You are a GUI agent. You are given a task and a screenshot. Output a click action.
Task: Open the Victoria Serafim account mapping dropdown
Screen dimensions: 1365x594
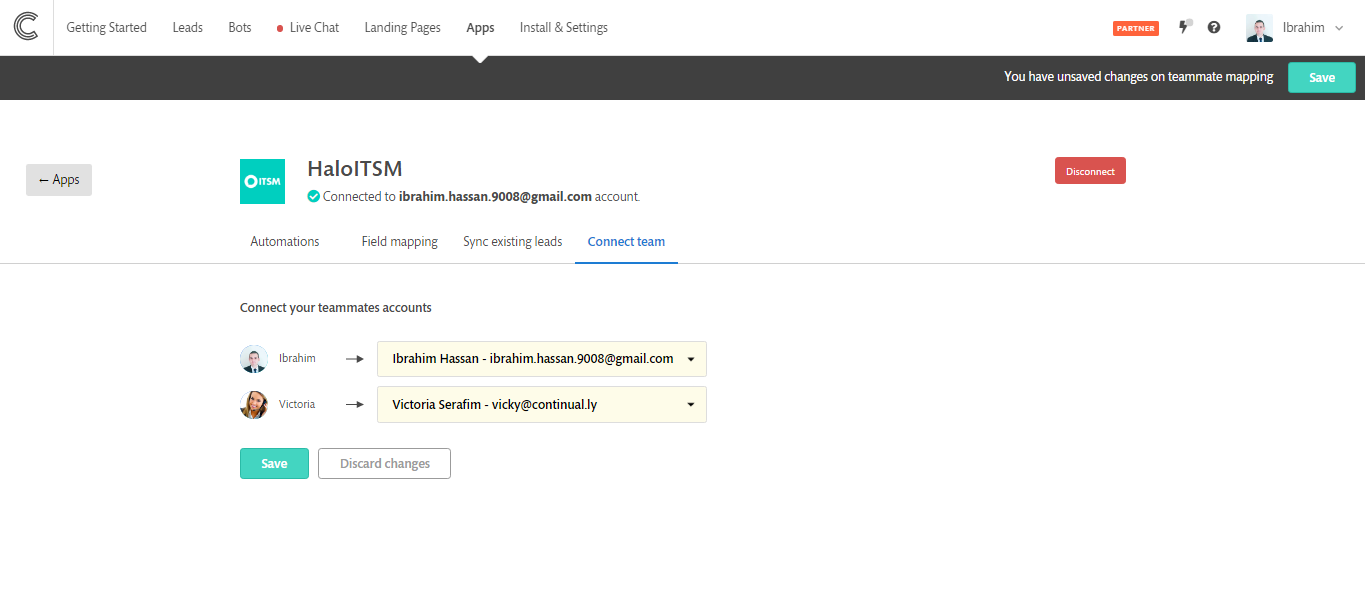(x=542, y=405)
